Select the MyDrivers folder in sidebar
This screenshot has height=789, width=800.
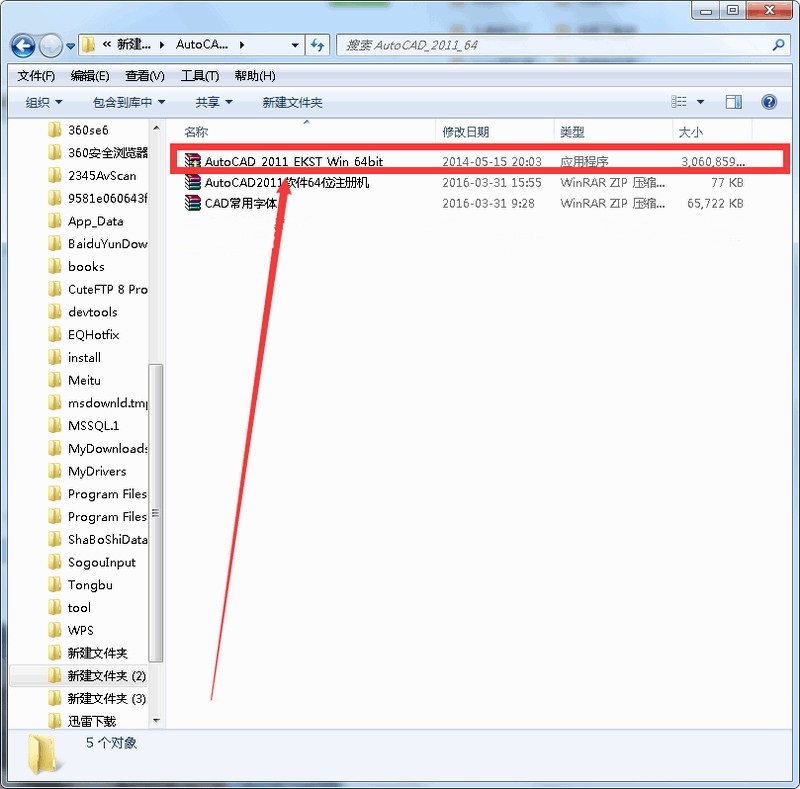click(x=97, y=471)
